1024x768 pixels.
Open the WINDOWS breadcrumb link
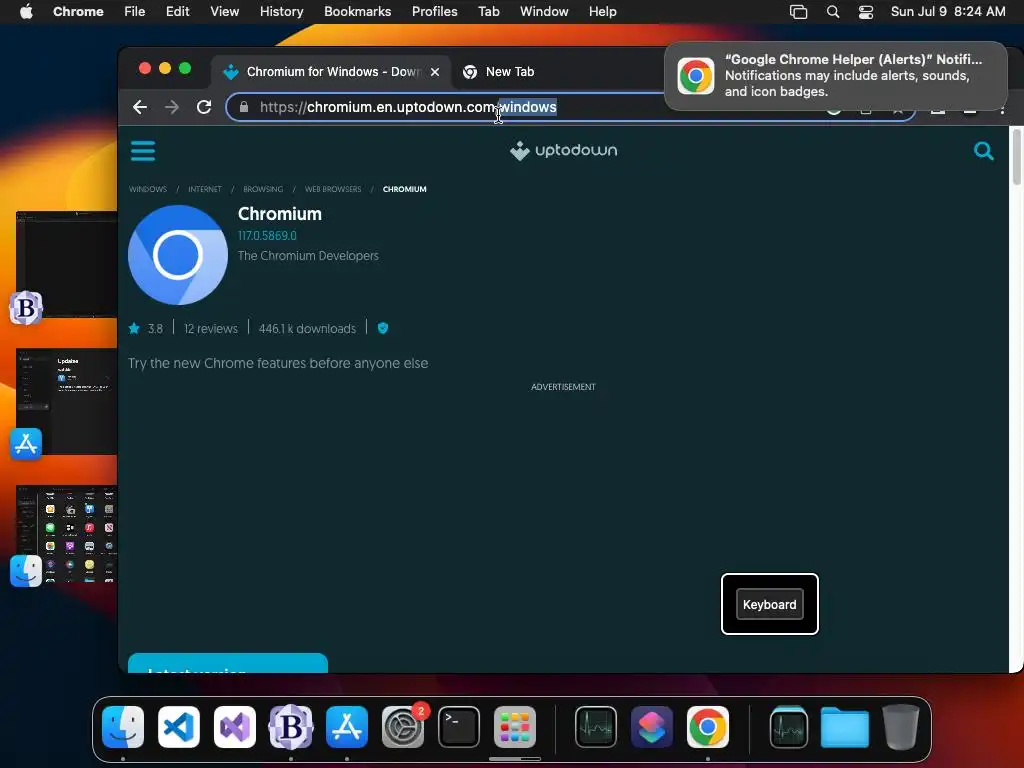[x=148, y=189]
